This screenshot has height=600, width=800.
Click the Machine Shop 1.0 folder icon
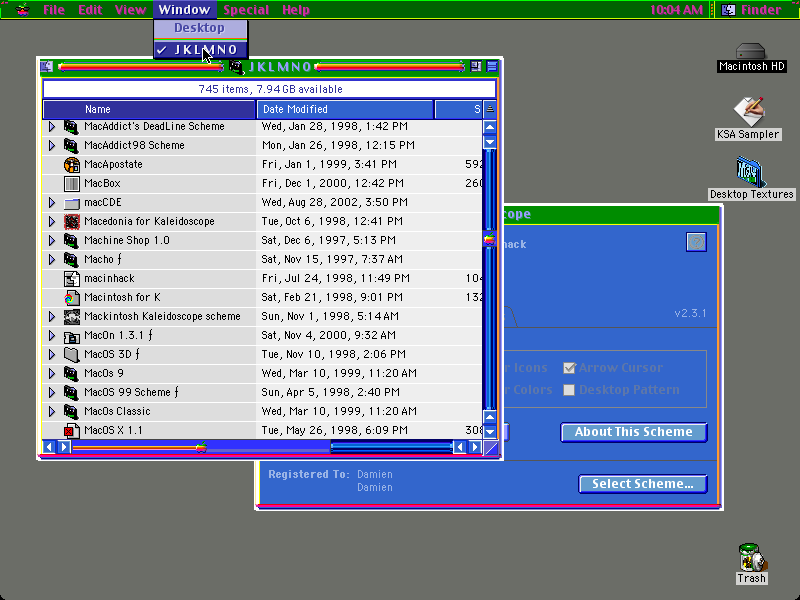click(71, 240)
